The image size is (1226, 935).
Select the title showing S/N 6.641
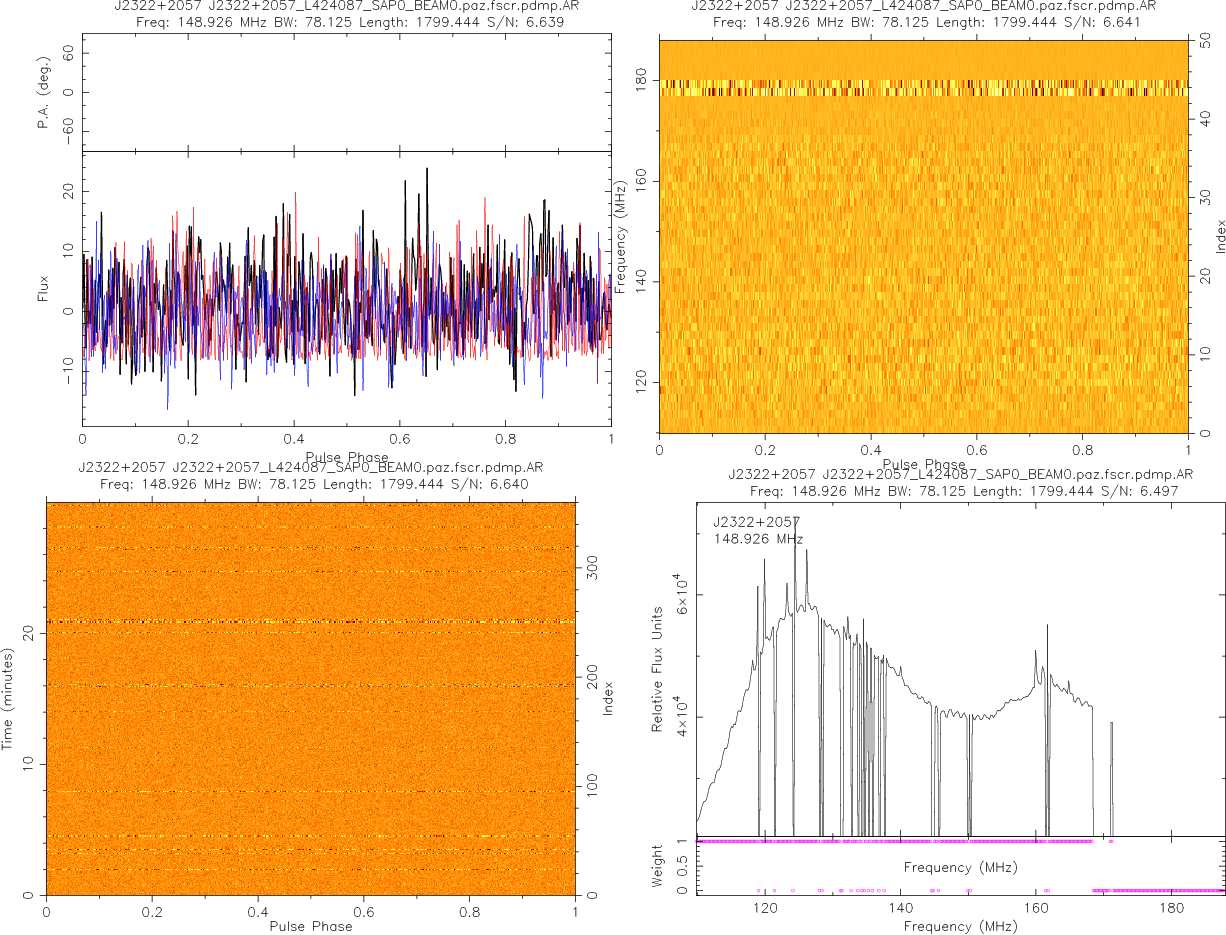tap(923, 14)
